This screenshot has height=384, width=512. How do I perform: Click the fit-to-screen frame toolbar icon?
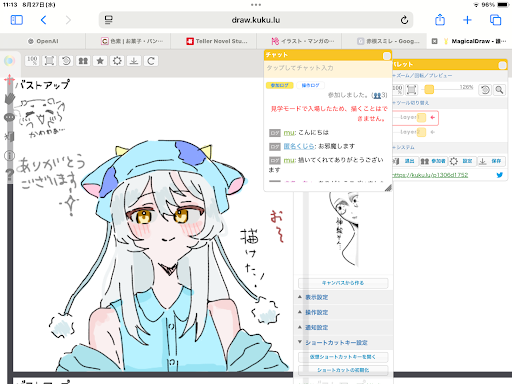49,61
